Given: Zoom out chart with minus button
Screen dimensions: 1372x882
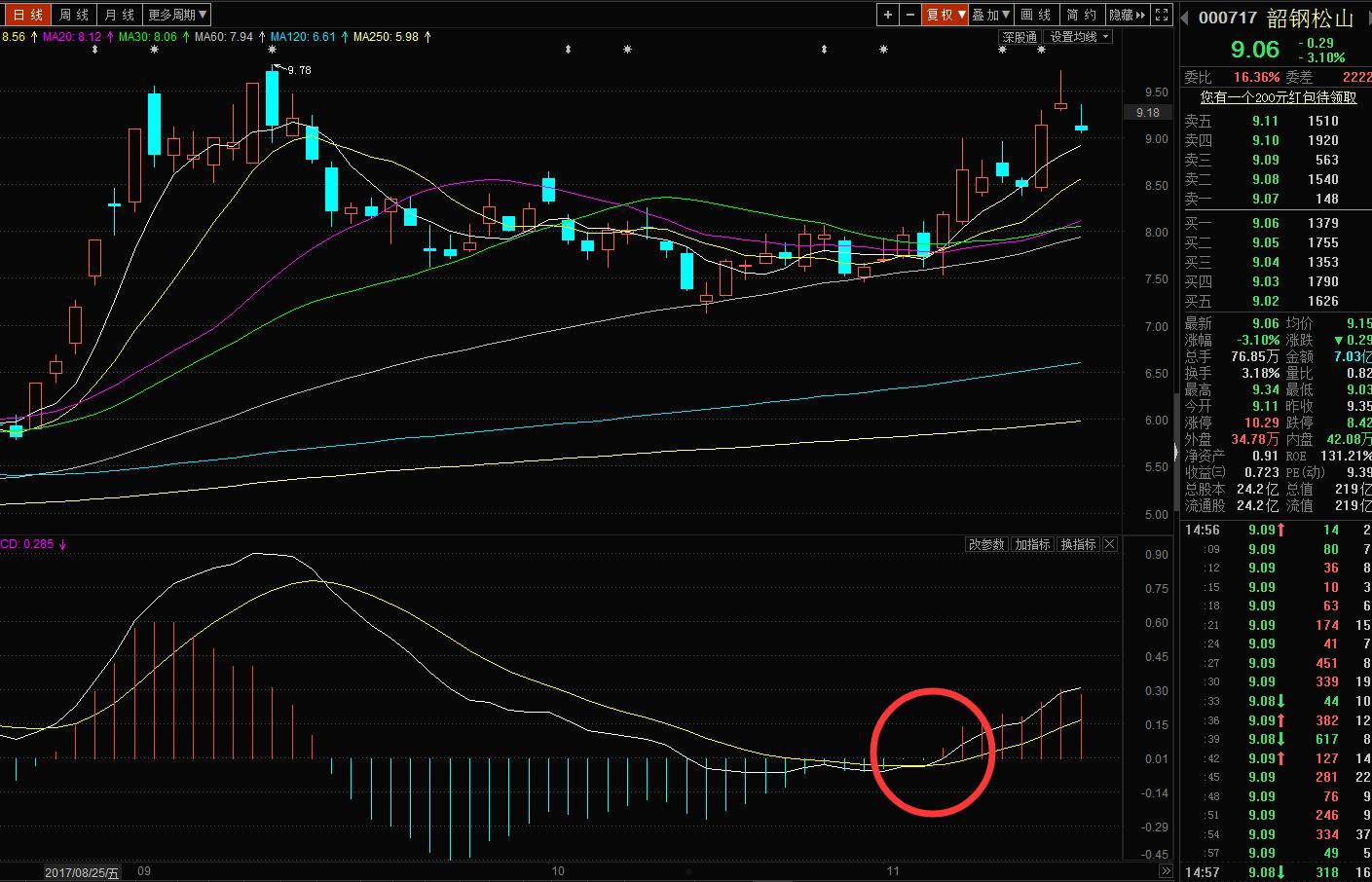Looking at the screenshot, I should [x=910, y=15].
